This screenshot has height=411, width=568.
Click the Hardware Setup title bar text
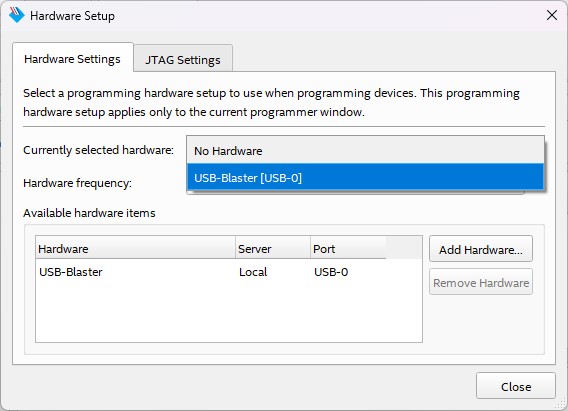[72, 16]
